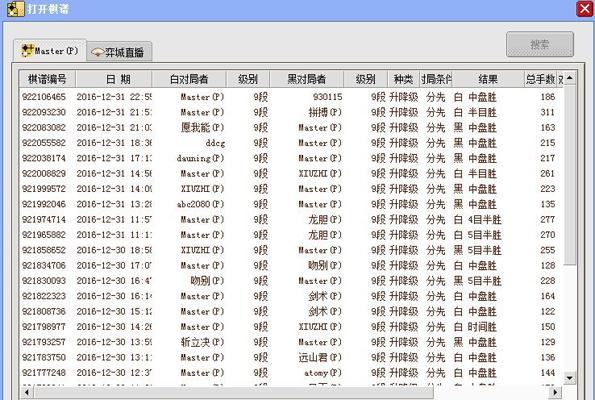
Task: Click date 2016-12-30 17:07
Action: coord(114,266)
